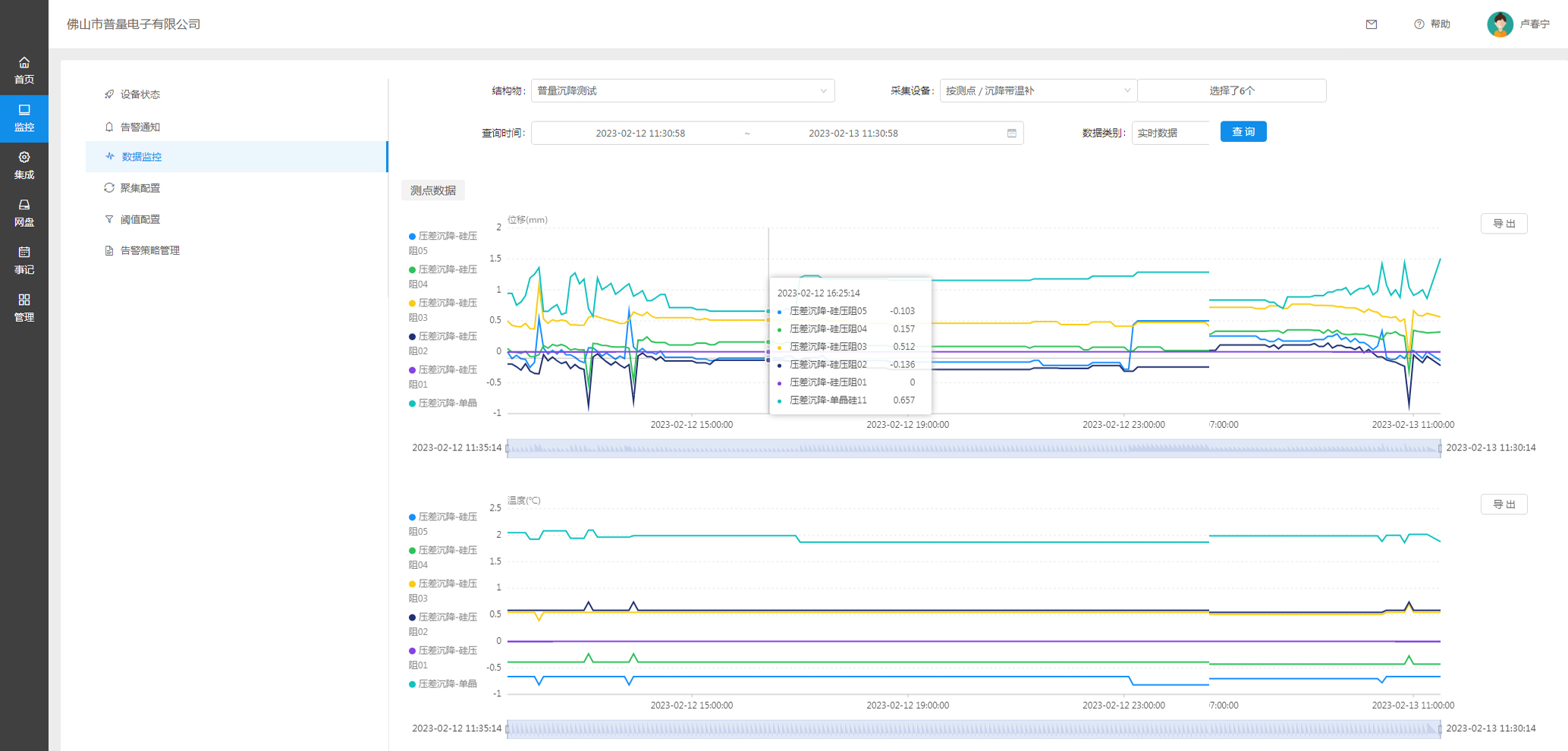The image size is (1568, 751).
Task: Click the 管理 grid icon
Action: pyautogui.click(x=24, y=300)
